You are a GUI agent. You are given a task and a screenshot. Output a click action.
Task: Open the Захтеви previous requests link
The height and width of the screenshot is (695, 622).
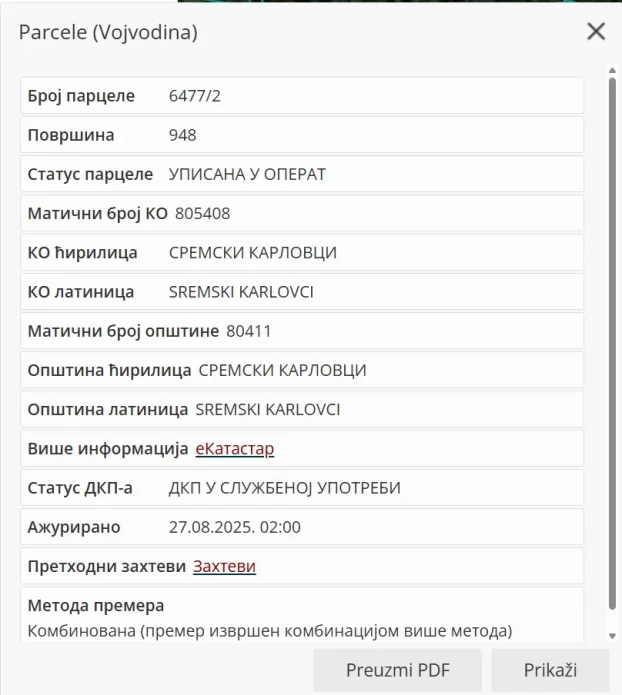click(224, 567)
